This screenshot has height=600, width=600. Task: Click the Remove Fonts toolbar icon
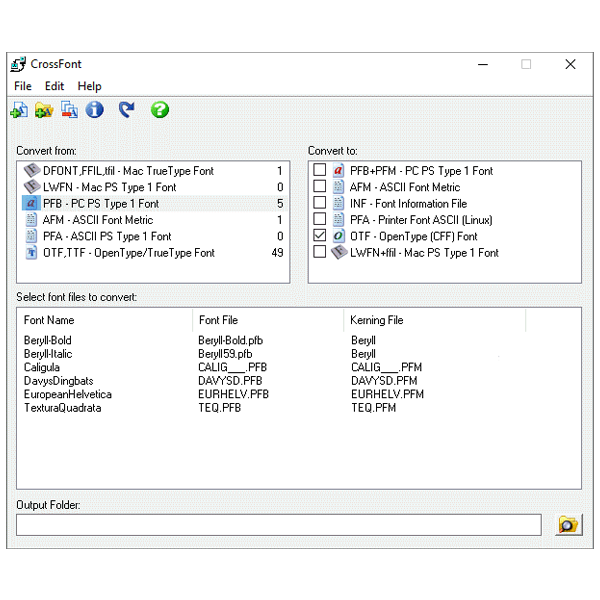coord(69,110)
